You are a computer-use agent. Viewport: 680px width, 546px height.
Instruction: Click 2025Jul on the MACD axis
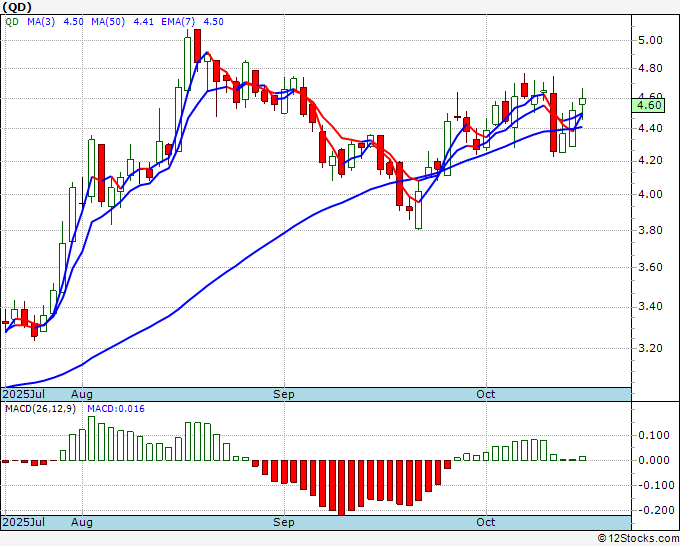[24, 522]
